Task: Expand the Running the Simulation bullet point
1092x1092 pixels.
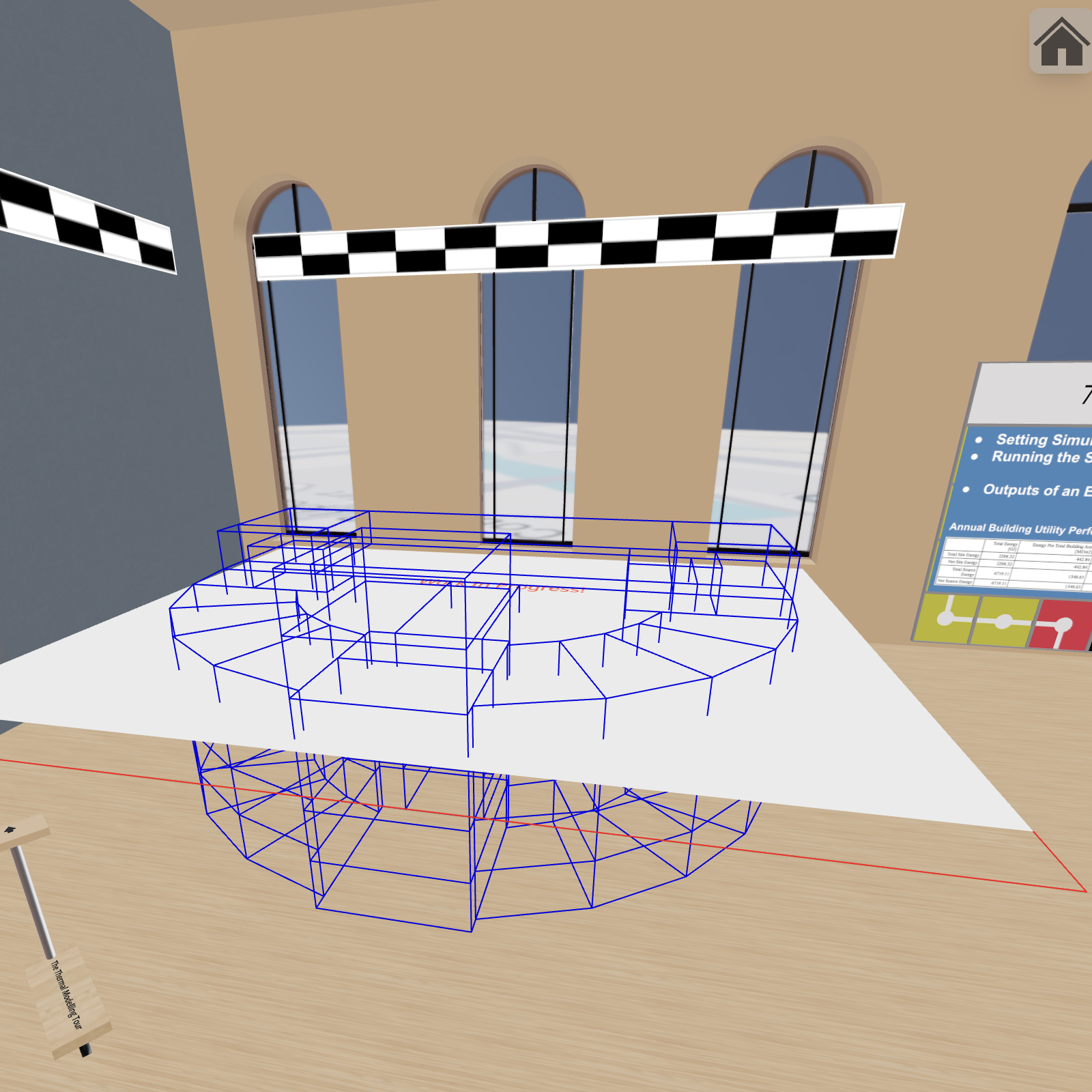Action: [1037, 459]
